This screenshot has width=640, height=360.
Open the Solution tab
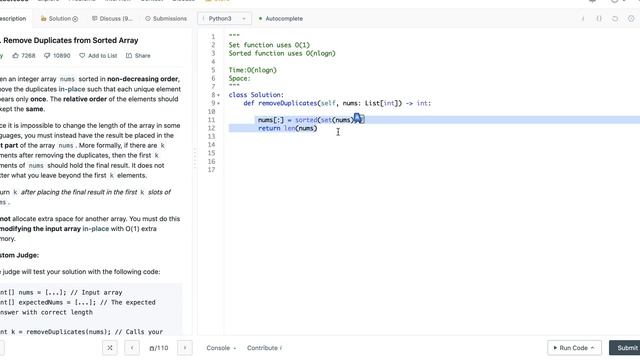(x=59, y=19)
